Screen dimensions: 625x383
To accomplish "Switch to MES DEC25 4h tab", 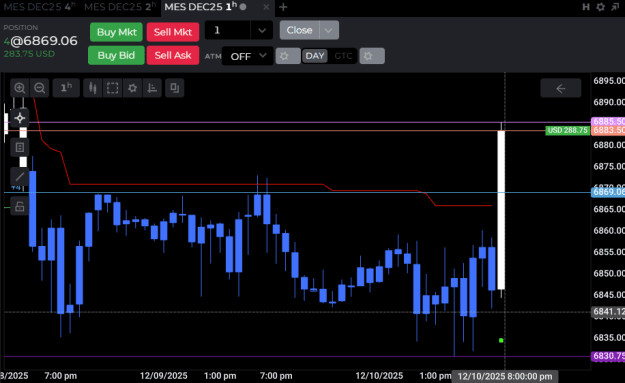I will pos(39,7).
